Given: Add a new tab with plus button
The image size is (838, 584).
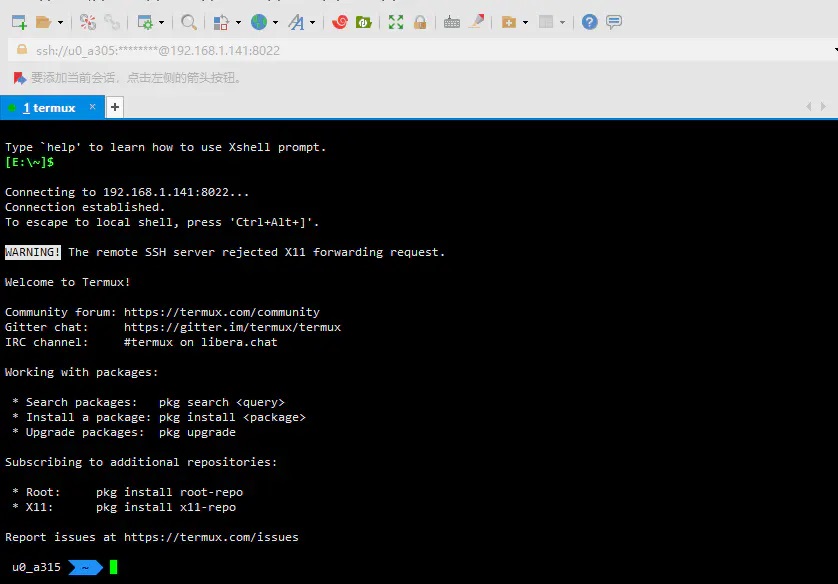Looking at the screenshot, I should pos(115,107).
